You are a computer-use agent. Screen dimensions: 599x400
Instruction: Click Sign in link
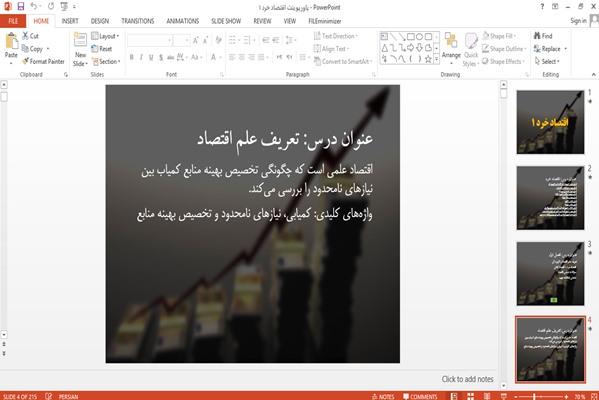pyautogui.click(x=578, y=21)
